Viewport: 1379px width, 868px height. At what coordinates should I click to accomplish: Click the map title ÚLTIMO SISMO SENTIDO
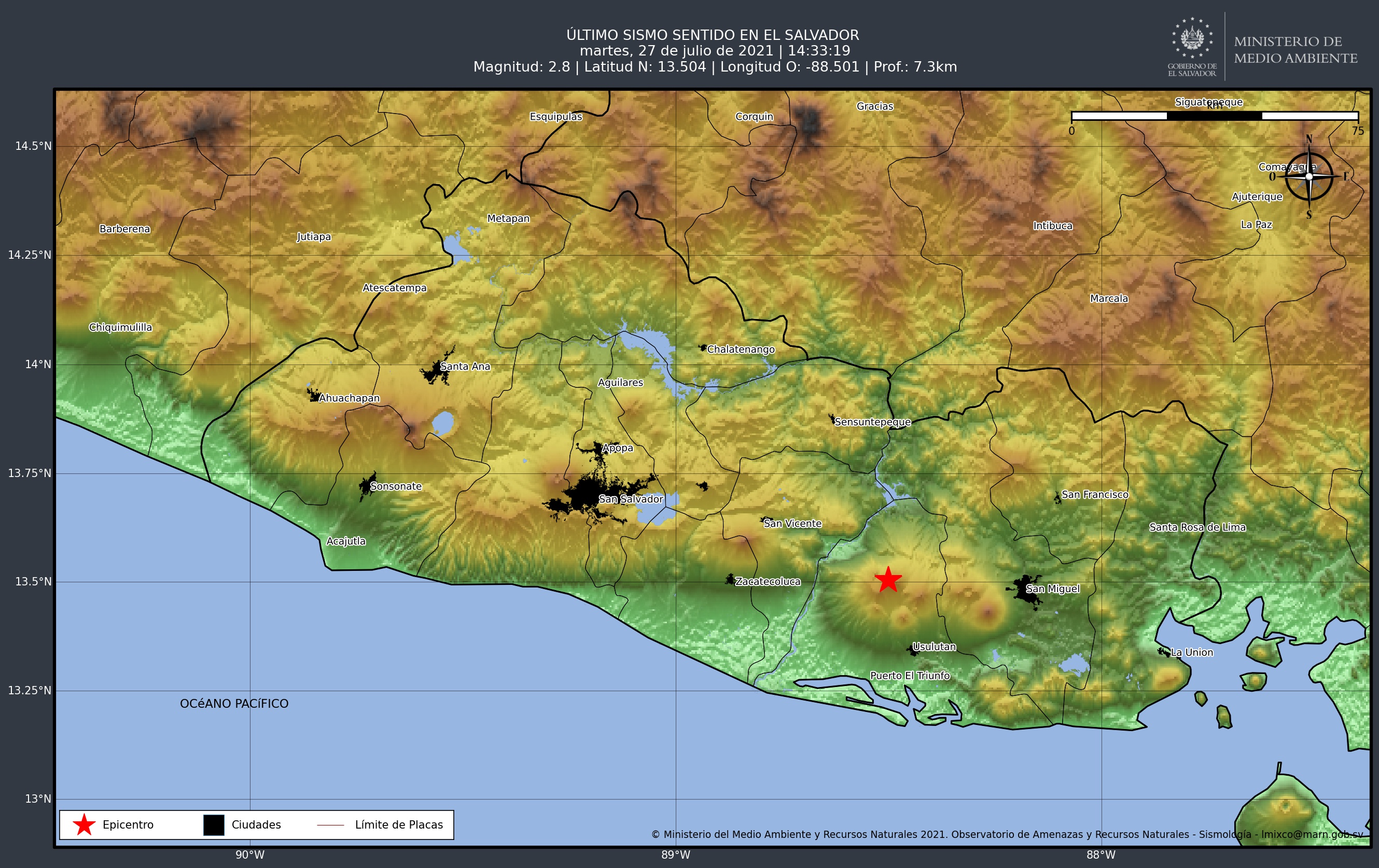click(713, 35)
